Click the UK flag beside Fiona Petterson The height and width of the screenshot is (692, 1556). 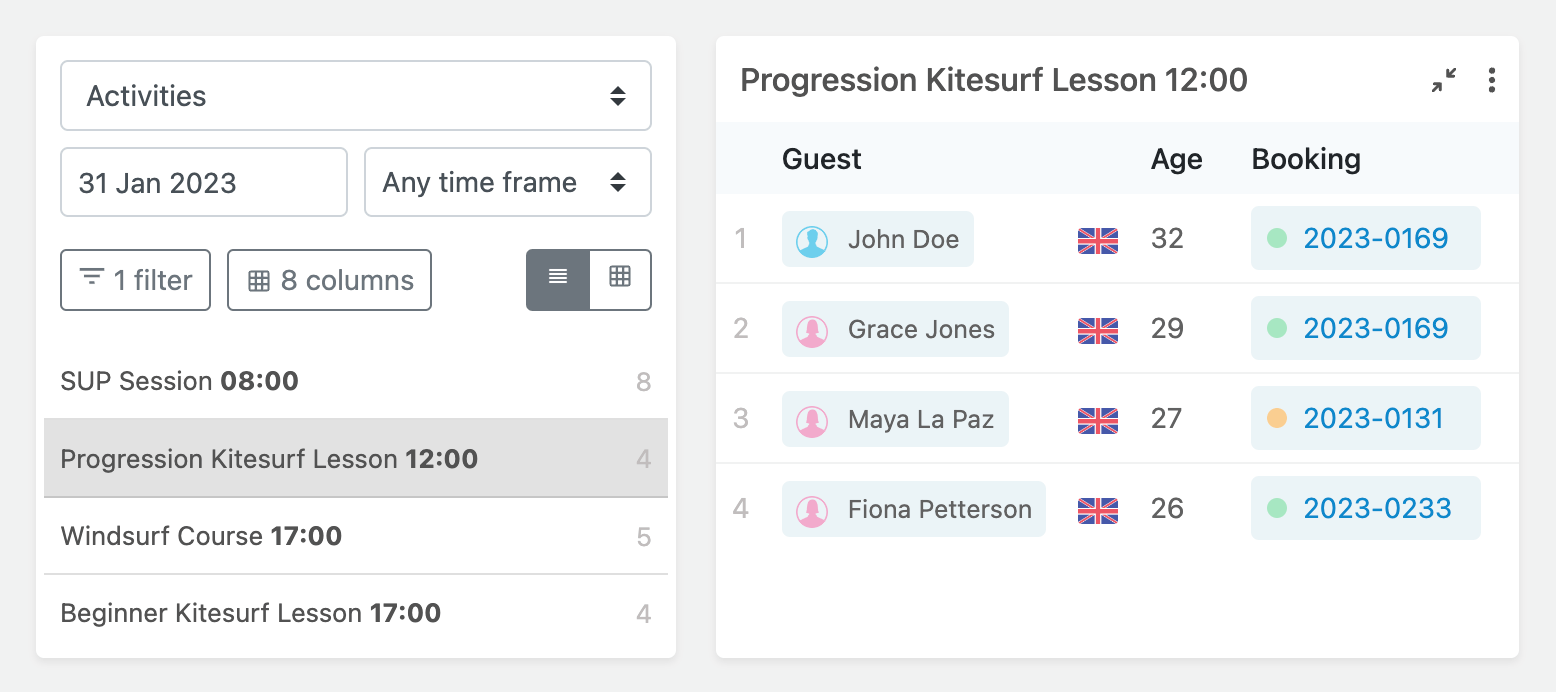point(1097,510)
